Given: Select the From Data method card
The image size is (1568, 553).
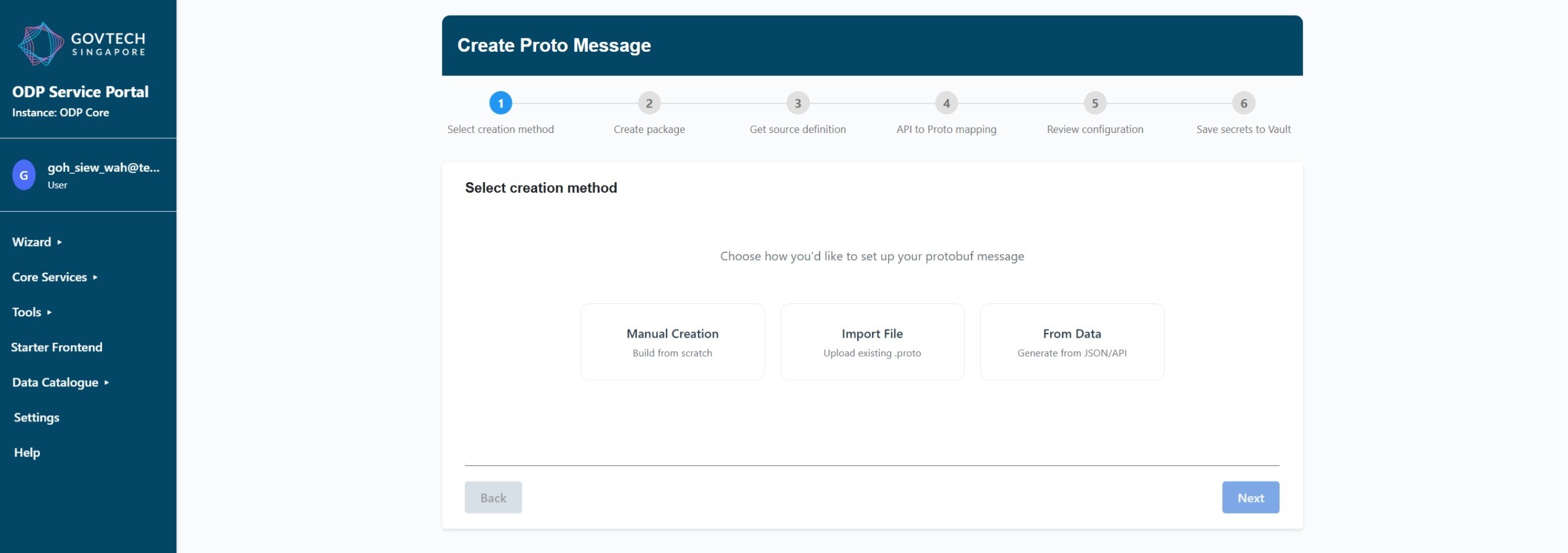Looking at the screenshot, I should [x=1071, y=341].
